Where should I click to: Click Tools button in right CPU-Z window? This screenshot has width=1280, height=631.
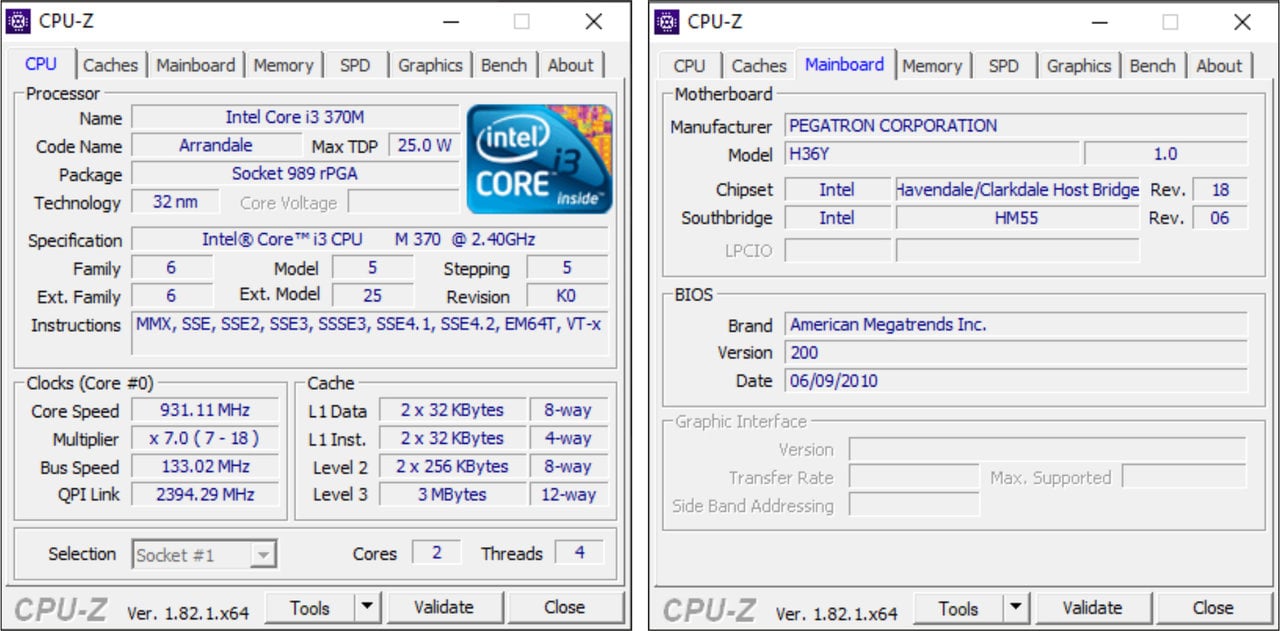tap(958, 607)
